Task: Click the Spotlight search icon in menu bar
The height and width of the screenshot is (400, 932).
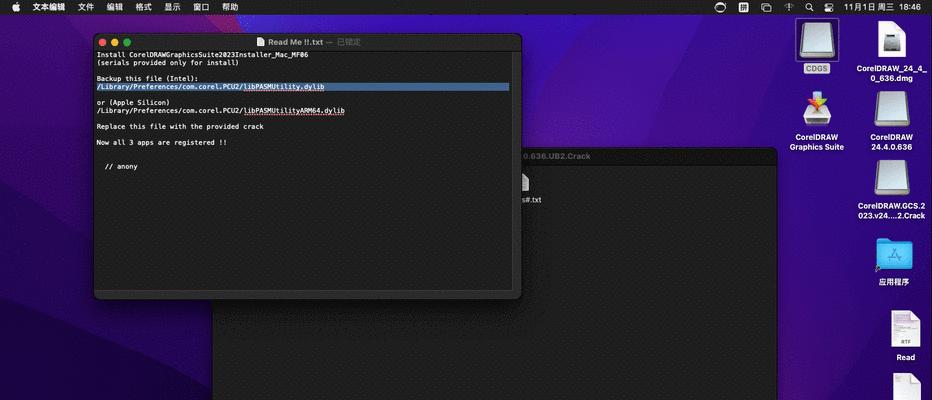Action: [x=809, y=7]
